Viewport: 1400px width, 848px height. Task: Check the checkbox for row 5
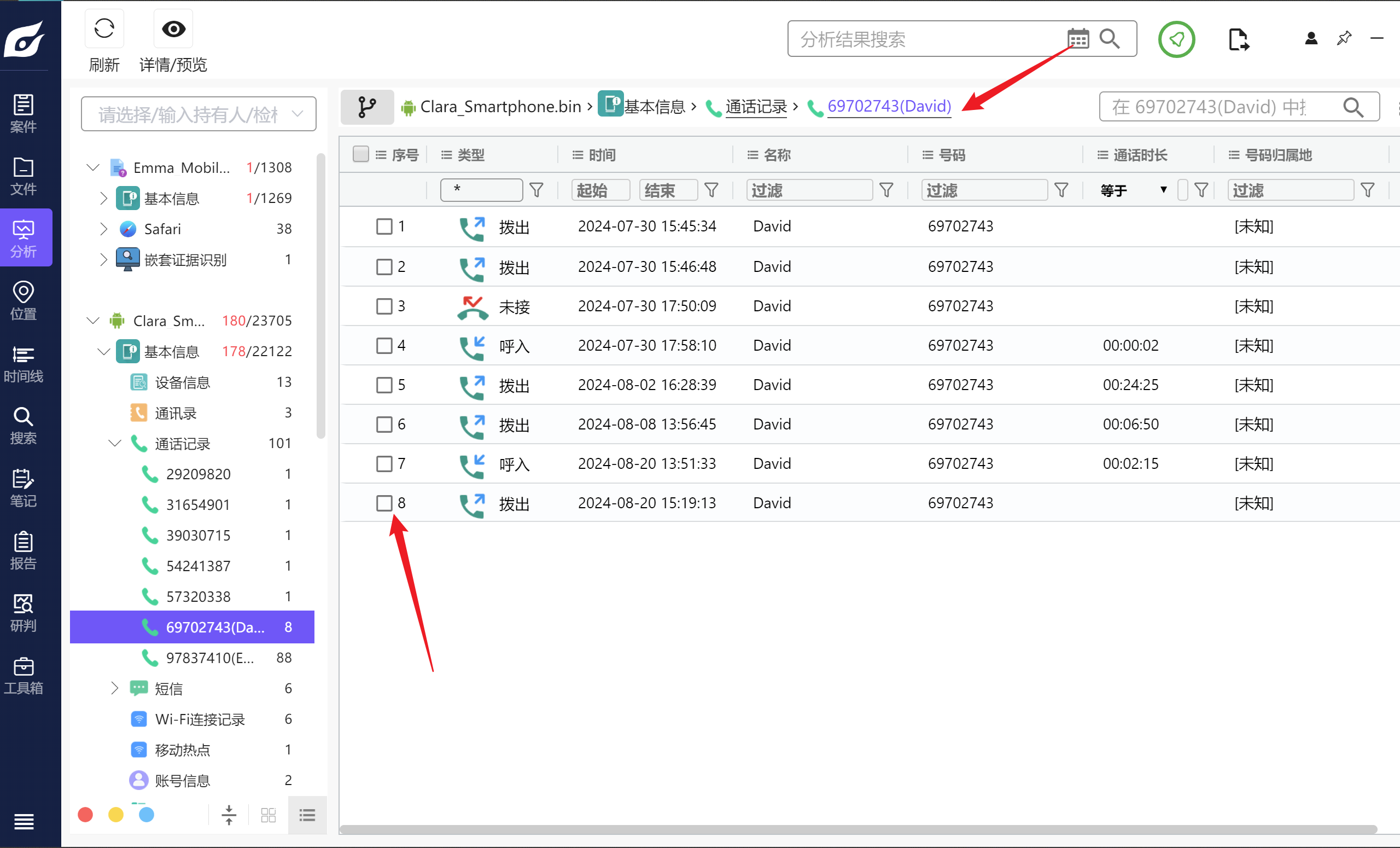384,385
